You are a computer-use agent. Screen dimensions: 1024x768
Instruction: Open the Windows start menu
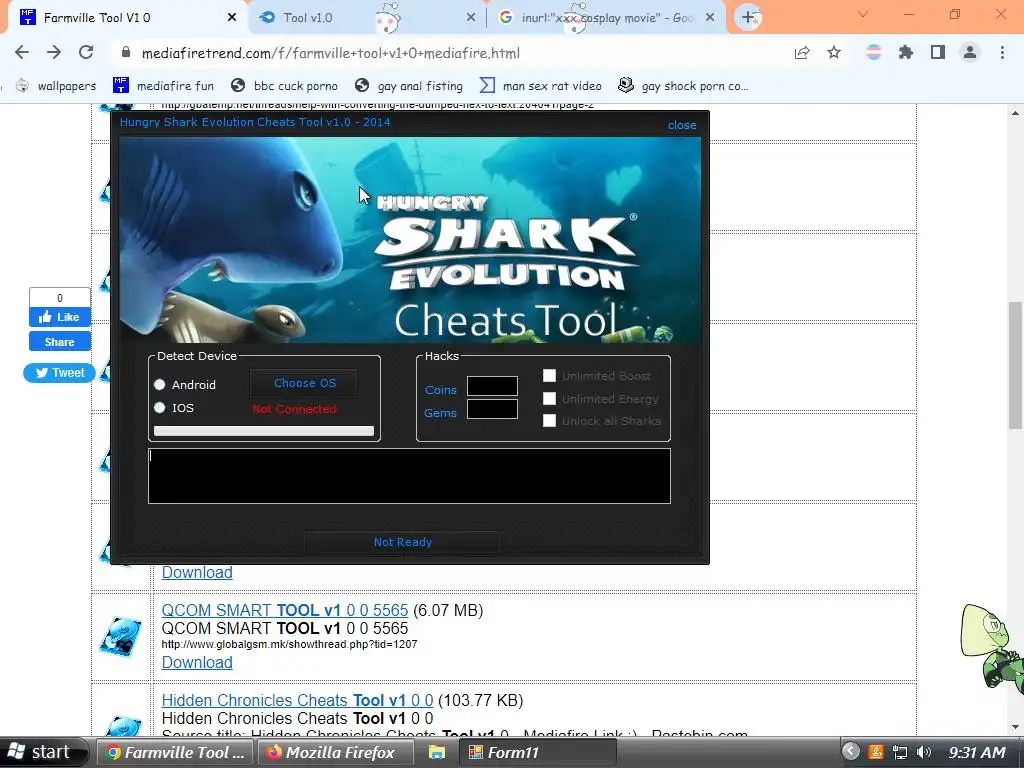[x=42, y=752]
